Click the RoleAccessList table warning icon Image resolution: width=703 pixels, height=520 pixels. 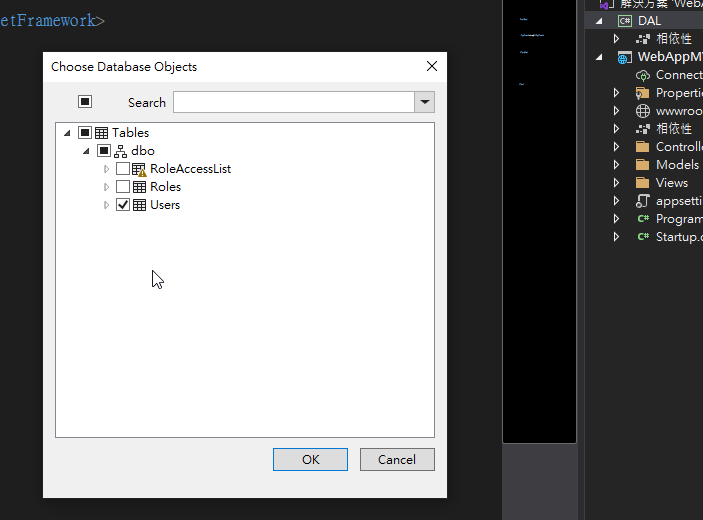pyautogui.click(x=139, y=169)
